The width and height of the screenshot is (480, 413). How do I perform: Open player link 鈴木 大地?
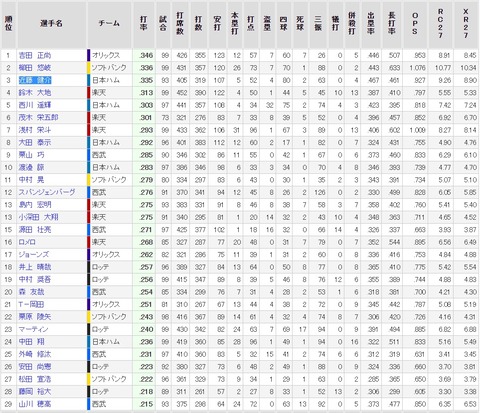(35, 93)
